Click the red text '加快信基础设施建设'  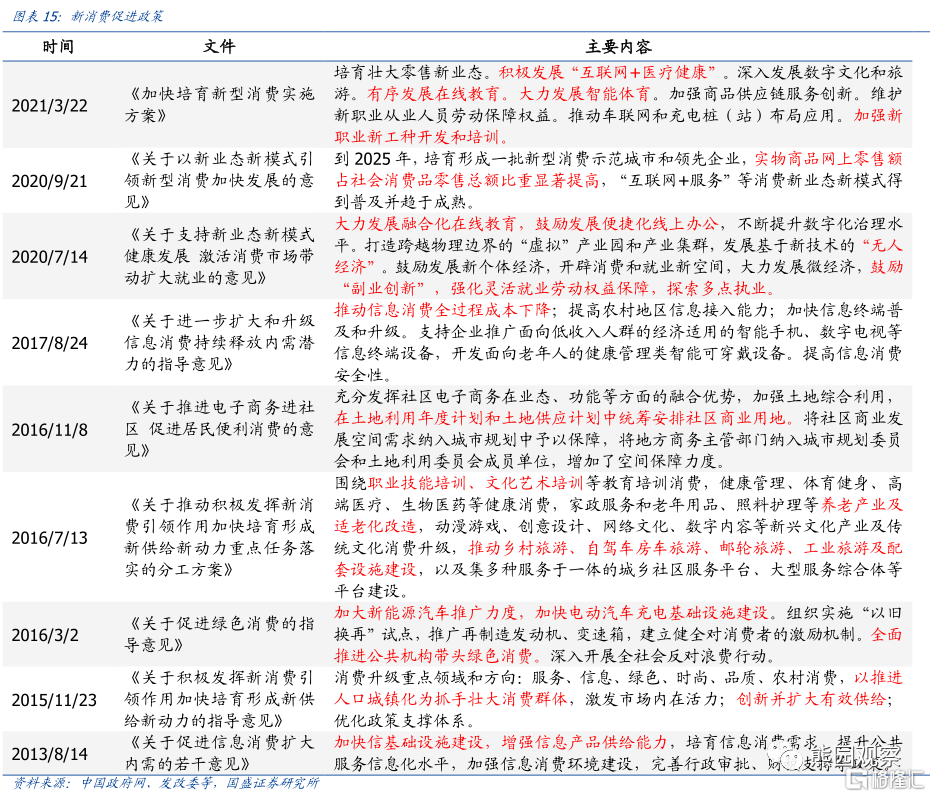408,742
